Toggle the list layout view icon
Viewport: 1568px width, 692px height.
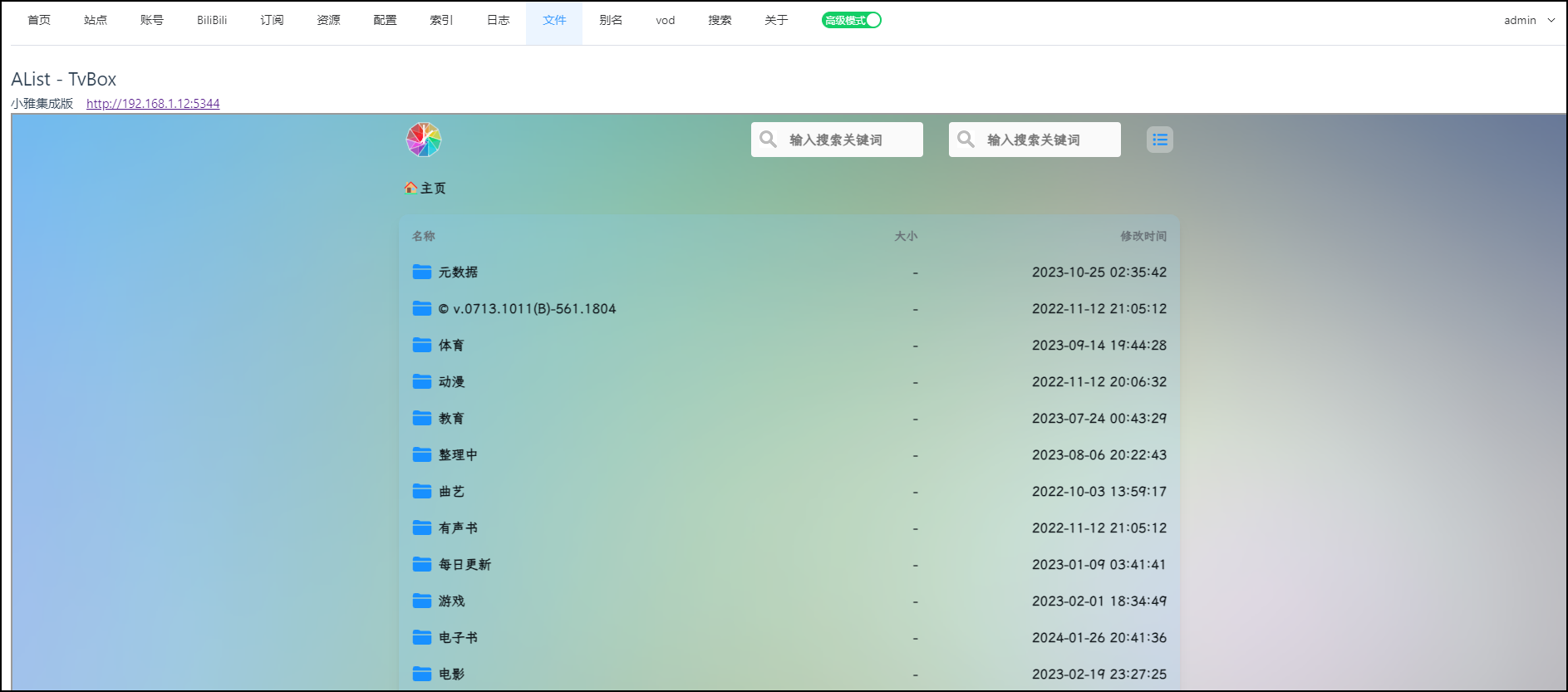click(x=1160, y=140)
